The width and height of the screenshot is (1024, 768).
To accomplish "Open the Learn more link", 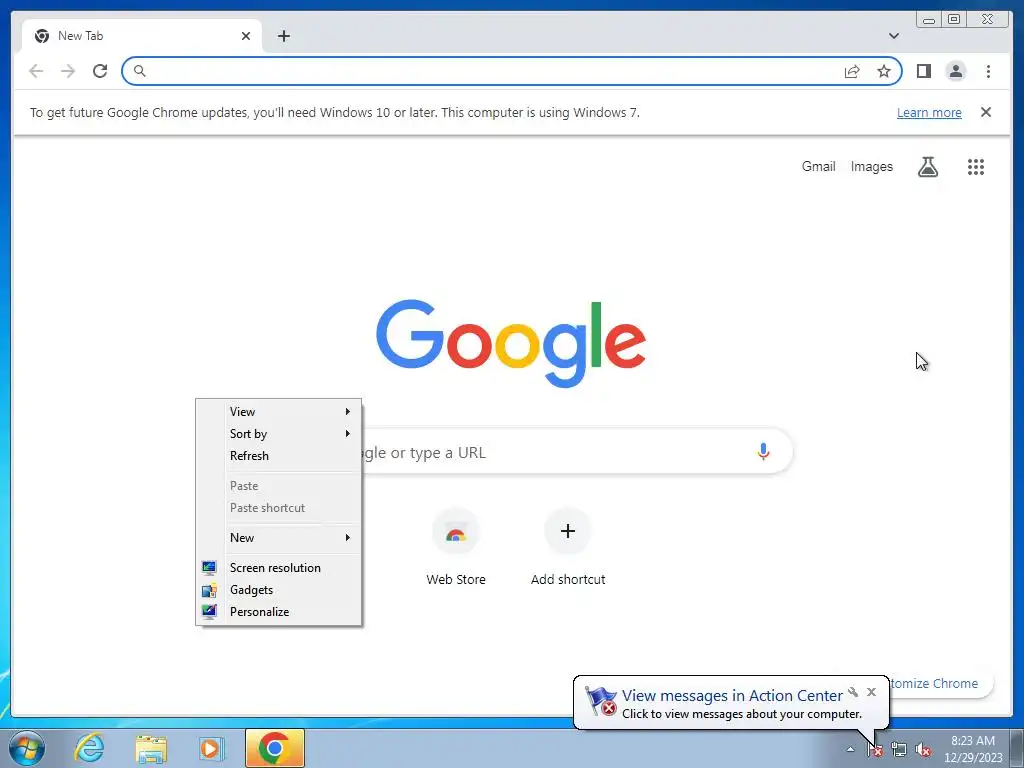I will [x=929, y=112].
